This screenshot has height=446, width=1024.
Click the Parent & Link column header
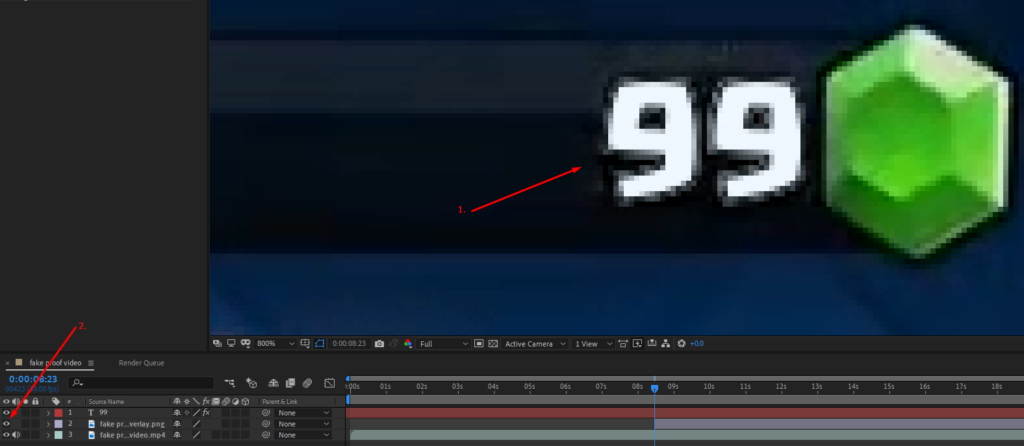click(x=280, y=402)
